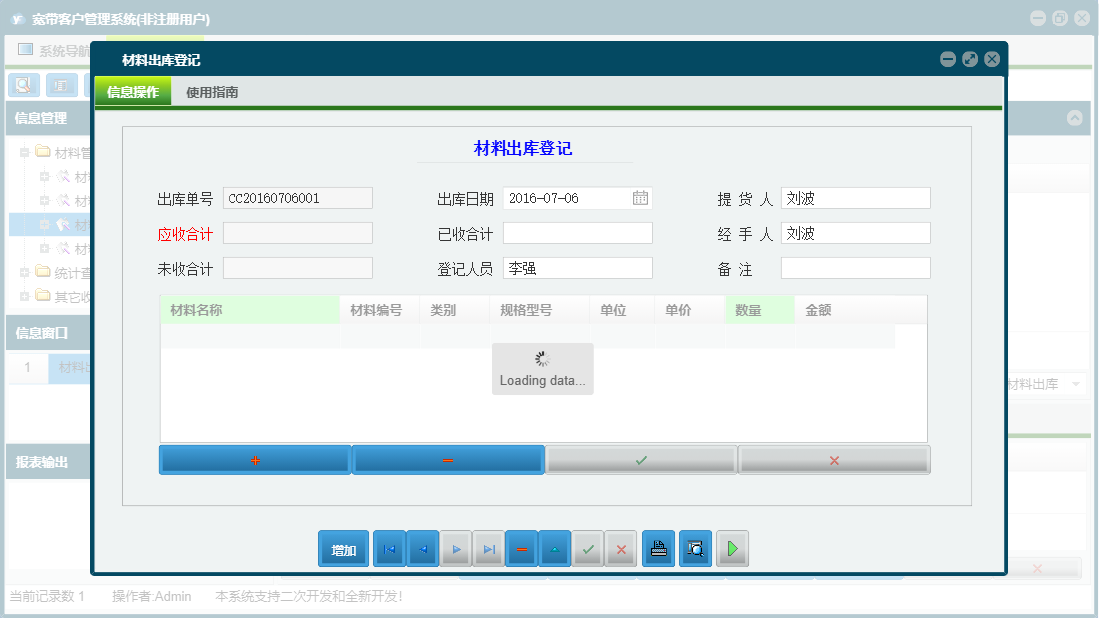The height and width of the screenshot is (618, 1099).
Task: Open the date picker for 出库日期
Action: coord(642,197)
